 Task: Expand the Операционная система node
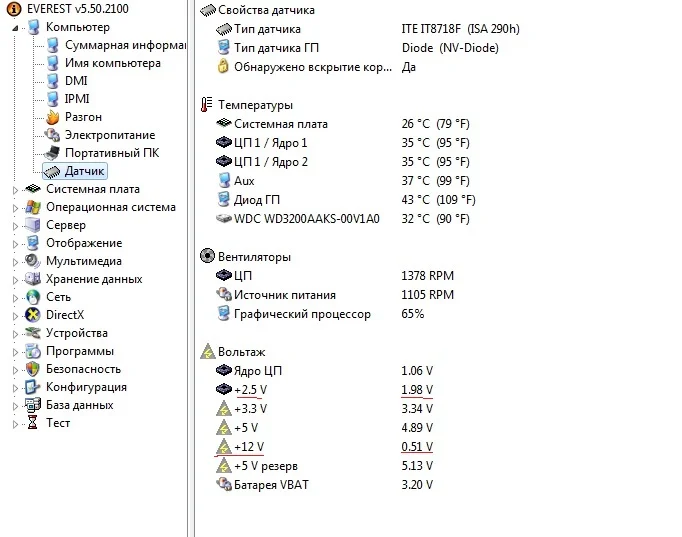(x=16, y=207)
